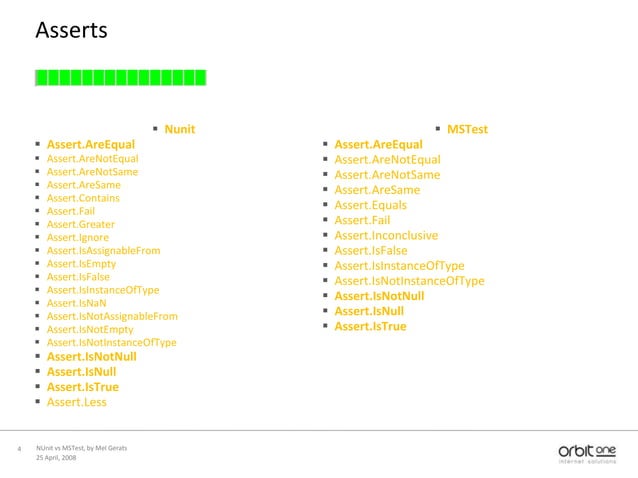Select Assert.Ignore in the Nunit list

[78, 237]
